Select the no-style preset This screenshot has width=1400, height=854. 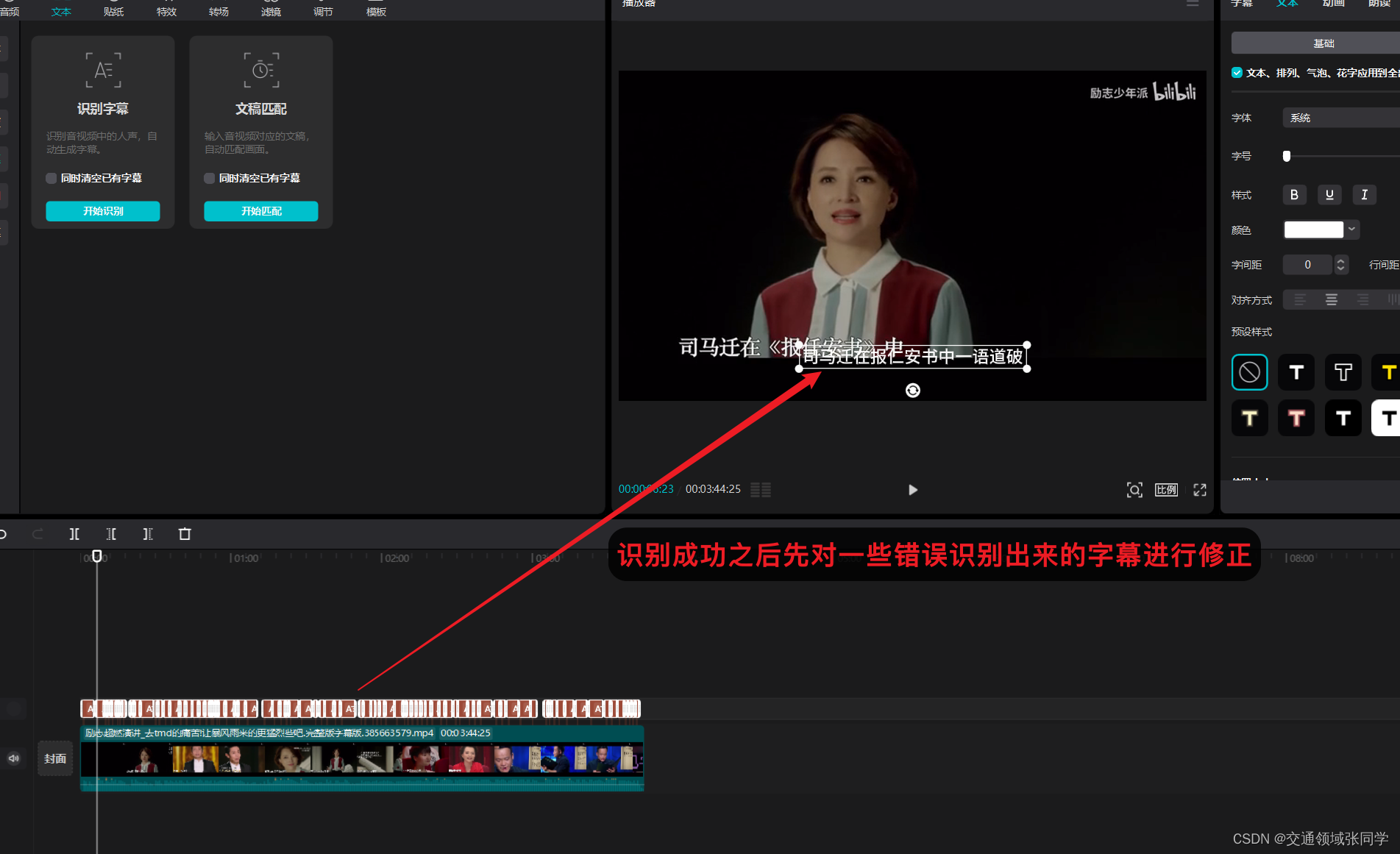click(1249, 372)
